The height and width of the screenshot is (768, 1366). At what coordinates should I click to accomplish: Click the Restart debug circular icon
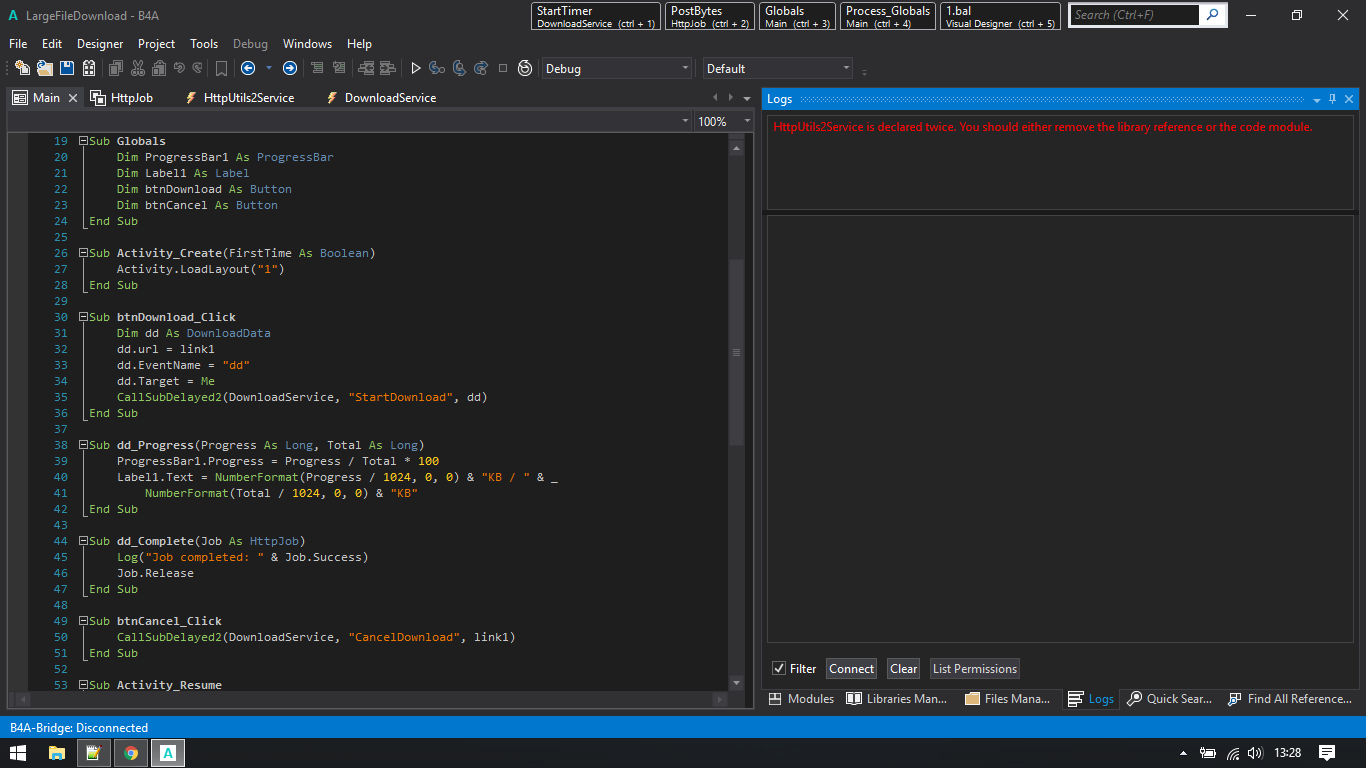(525, 68)
